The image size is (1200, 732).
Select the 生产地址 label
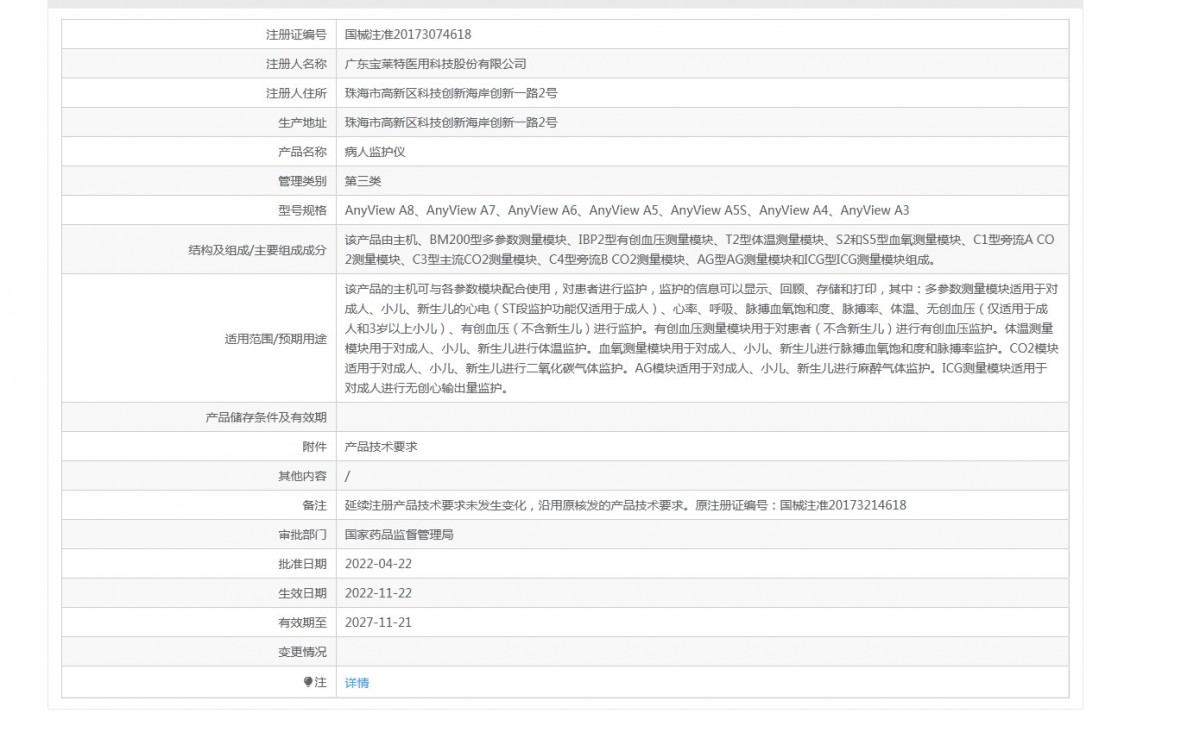point(302,122)
